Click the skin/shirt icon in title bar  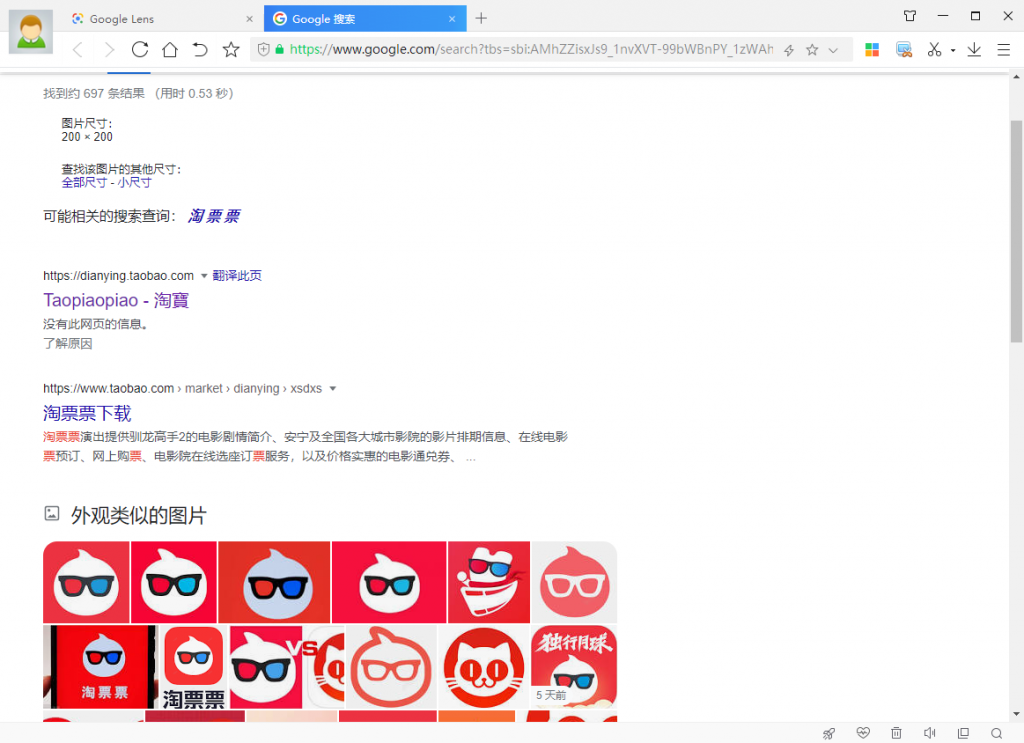[910, 16]
